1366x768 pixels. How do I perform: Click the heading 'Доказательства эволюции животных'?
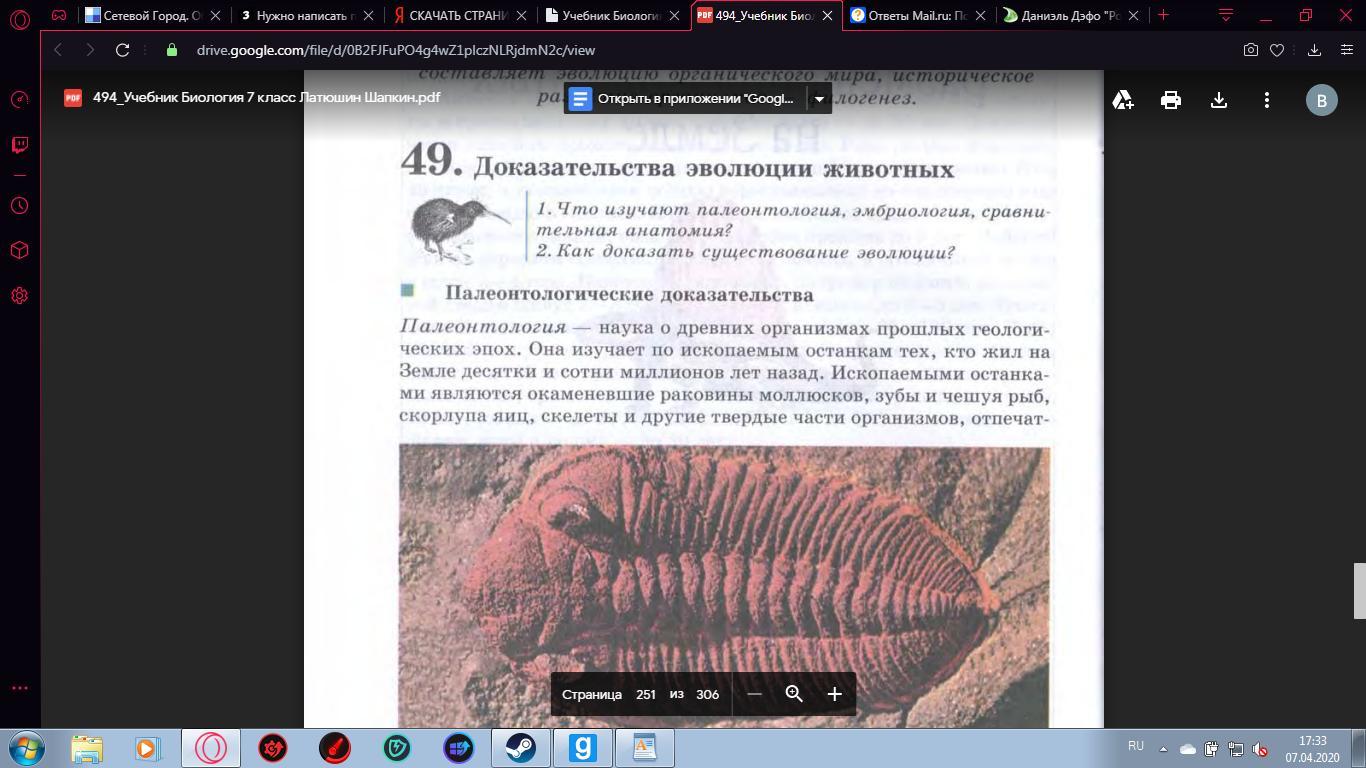[714, 168]
